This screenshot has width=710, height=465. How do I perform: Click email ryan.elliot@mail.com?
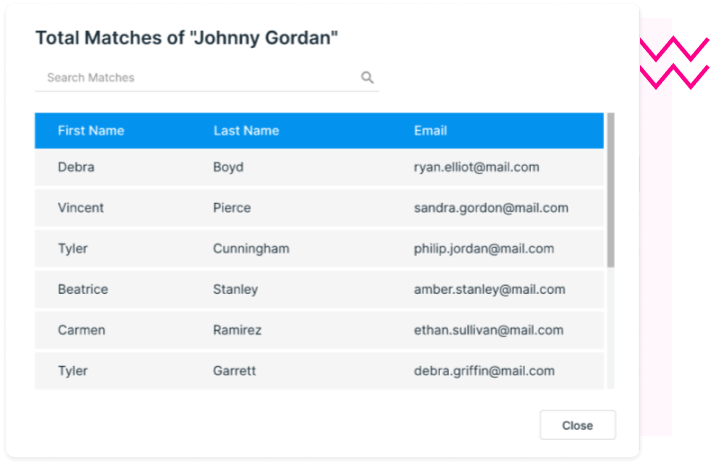point(476,168)
